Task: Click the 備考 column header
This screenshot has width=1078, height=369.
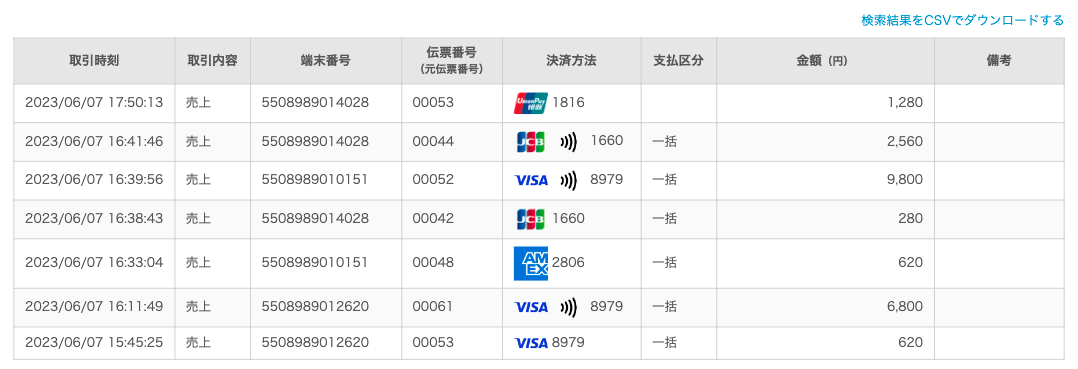Action: [x=999, y=60]
